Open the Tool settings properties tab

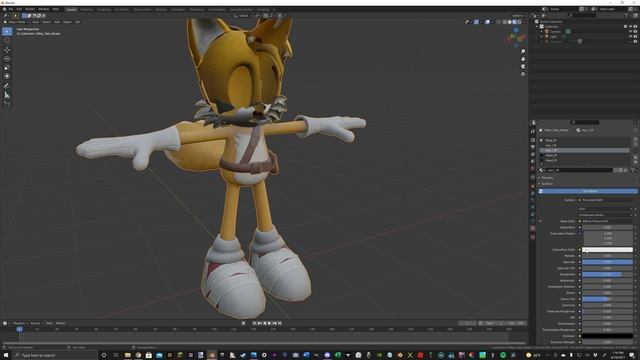(x=533, y=131)
